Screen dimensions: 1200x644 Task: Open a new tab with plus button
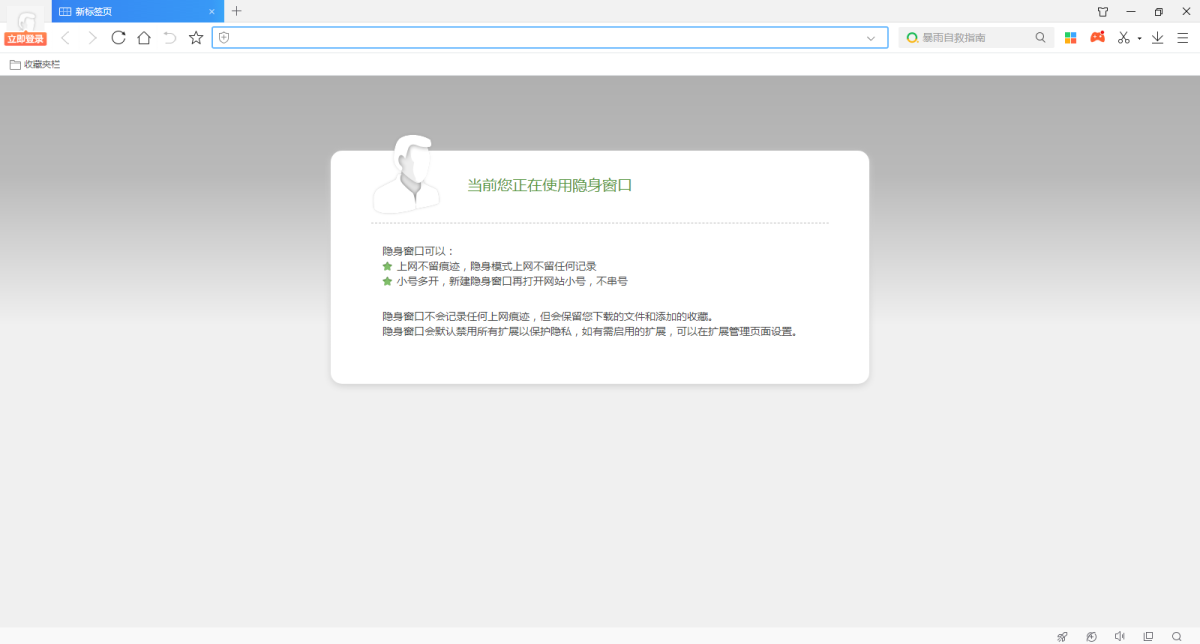(x=236, y=11)
